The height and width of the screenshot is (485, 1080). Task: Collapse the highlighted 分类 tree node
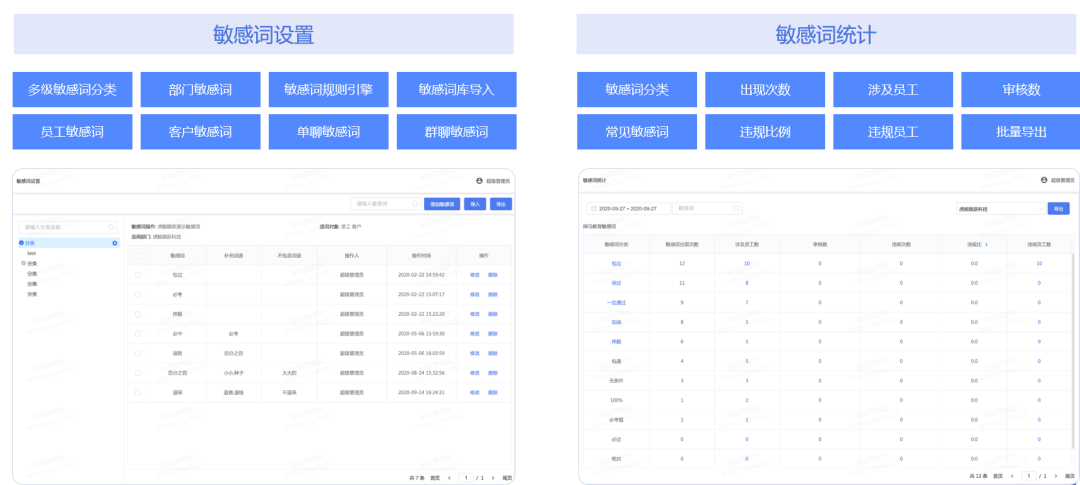pos(21,243)
